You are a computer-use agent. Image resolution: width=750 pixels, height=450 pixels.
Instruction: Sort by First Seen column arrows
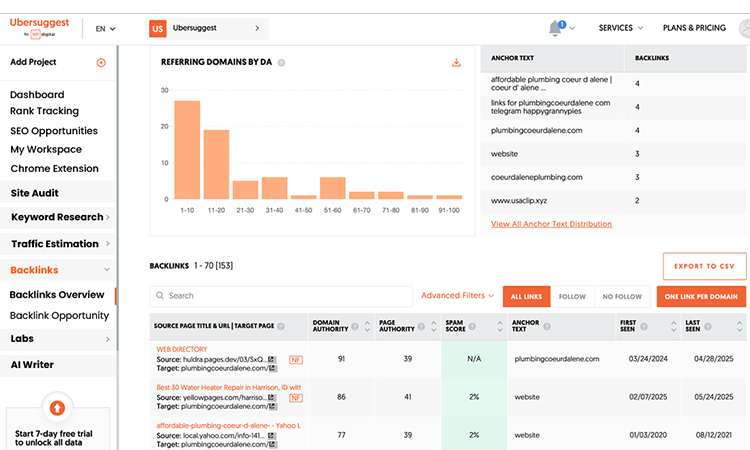673,326
